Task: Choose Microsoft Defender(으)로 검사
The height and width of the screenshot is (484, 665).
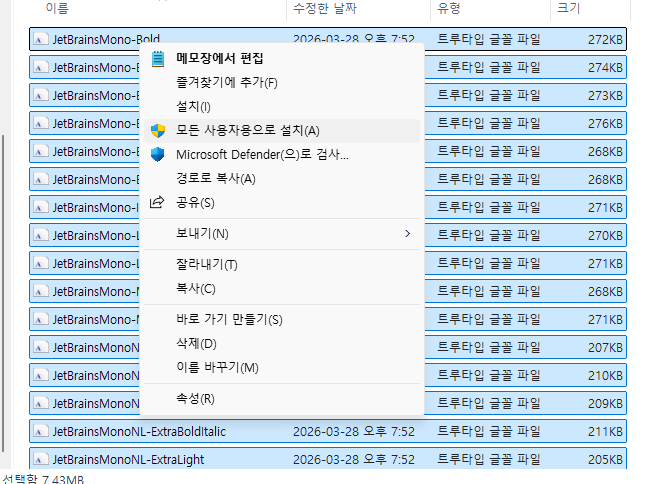Action: (x=282, y=155)
